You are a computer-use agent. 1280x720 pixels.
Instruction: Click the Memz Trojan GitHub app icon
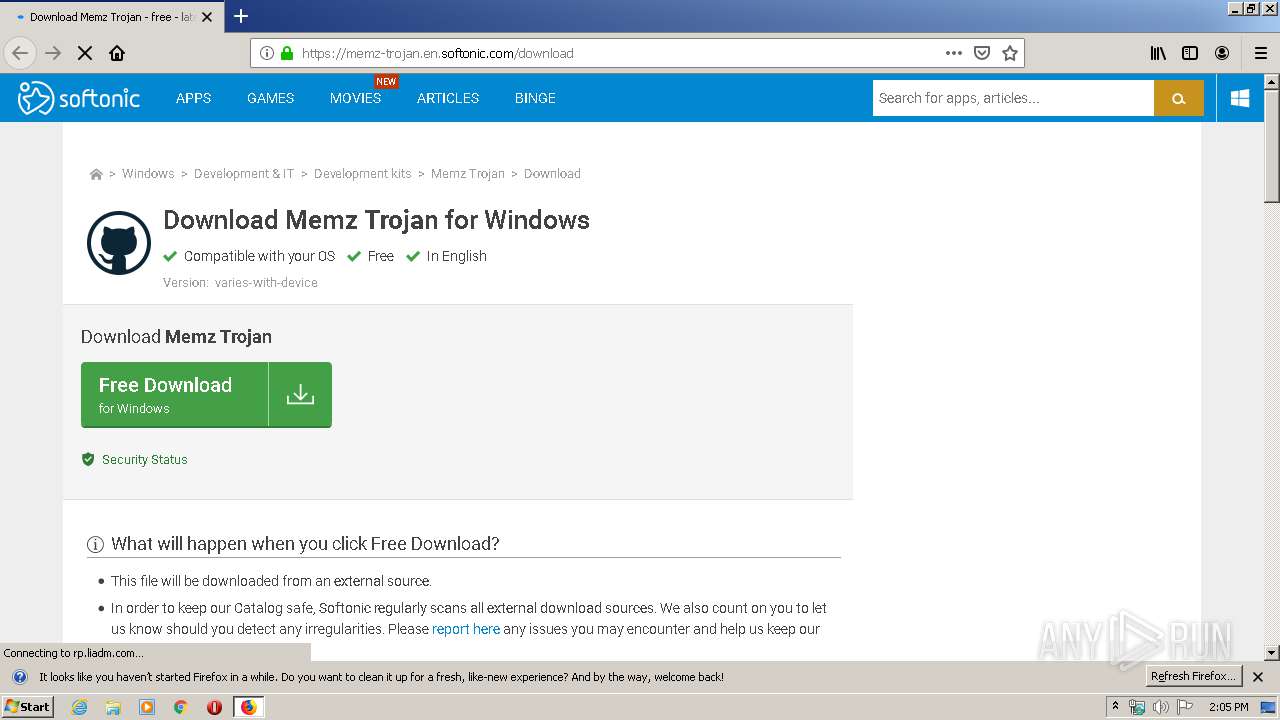tap(119, 243)
